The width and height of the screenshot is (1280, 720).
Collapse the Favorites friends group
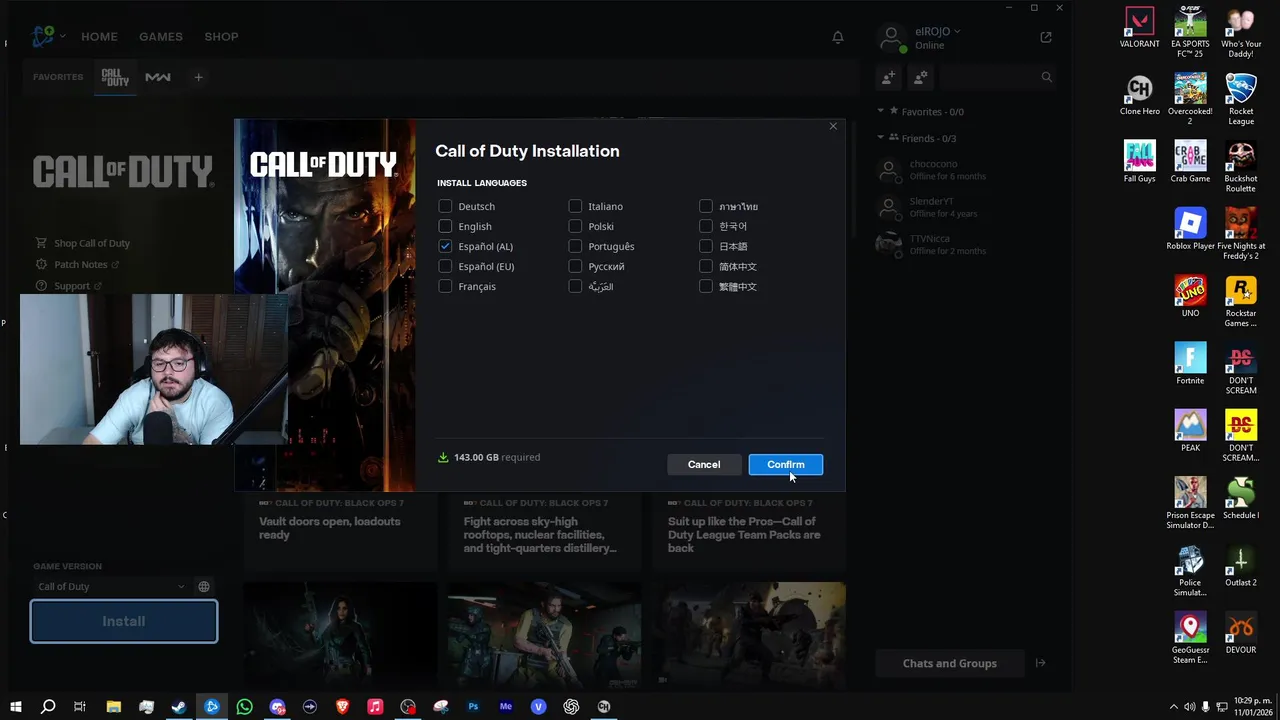point(881,111)
